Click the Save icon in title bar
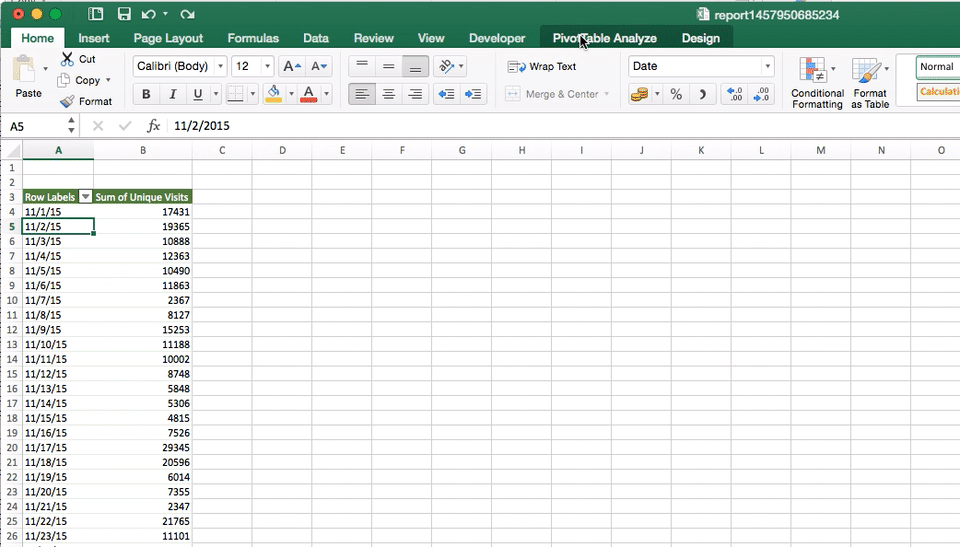The height and width of the screenshot is (547, 960). click(x=124, y=14)
